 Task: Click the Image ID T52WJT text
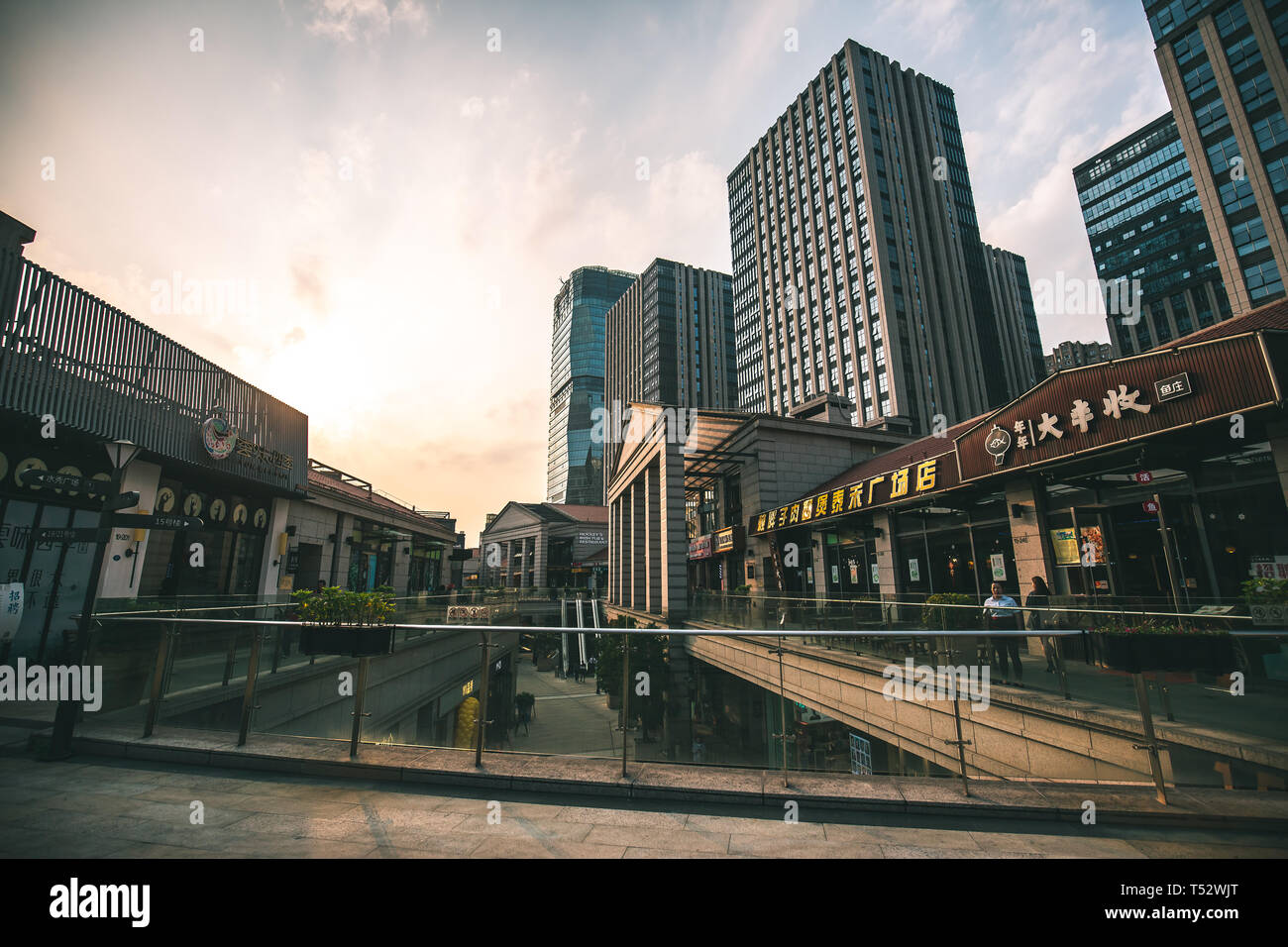pyautogui.click(x=1179, y=890)
